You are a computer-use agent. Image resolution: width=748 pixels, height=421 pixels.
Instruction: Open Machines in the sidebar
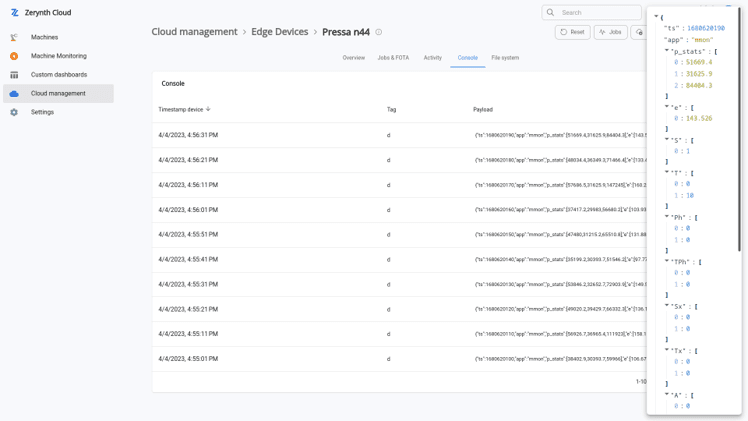click(x=44, y=37)
